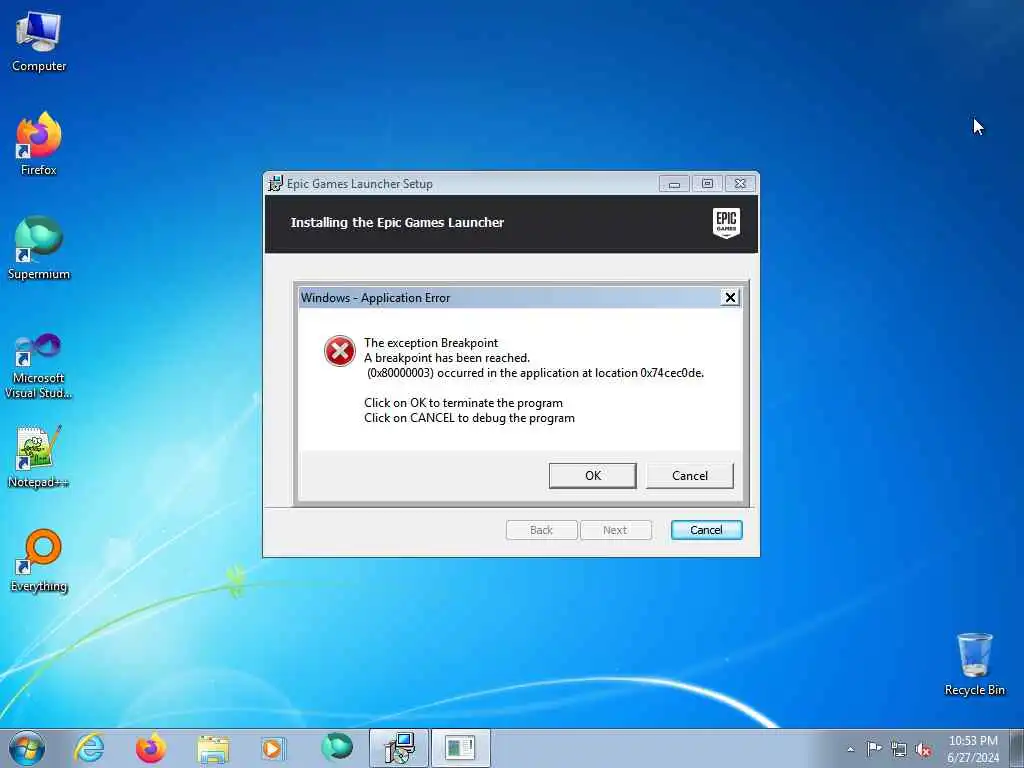Click the Setup title bar installer icon
The height and width of the screenshot is (768, 1024).
tap(276, 184)
